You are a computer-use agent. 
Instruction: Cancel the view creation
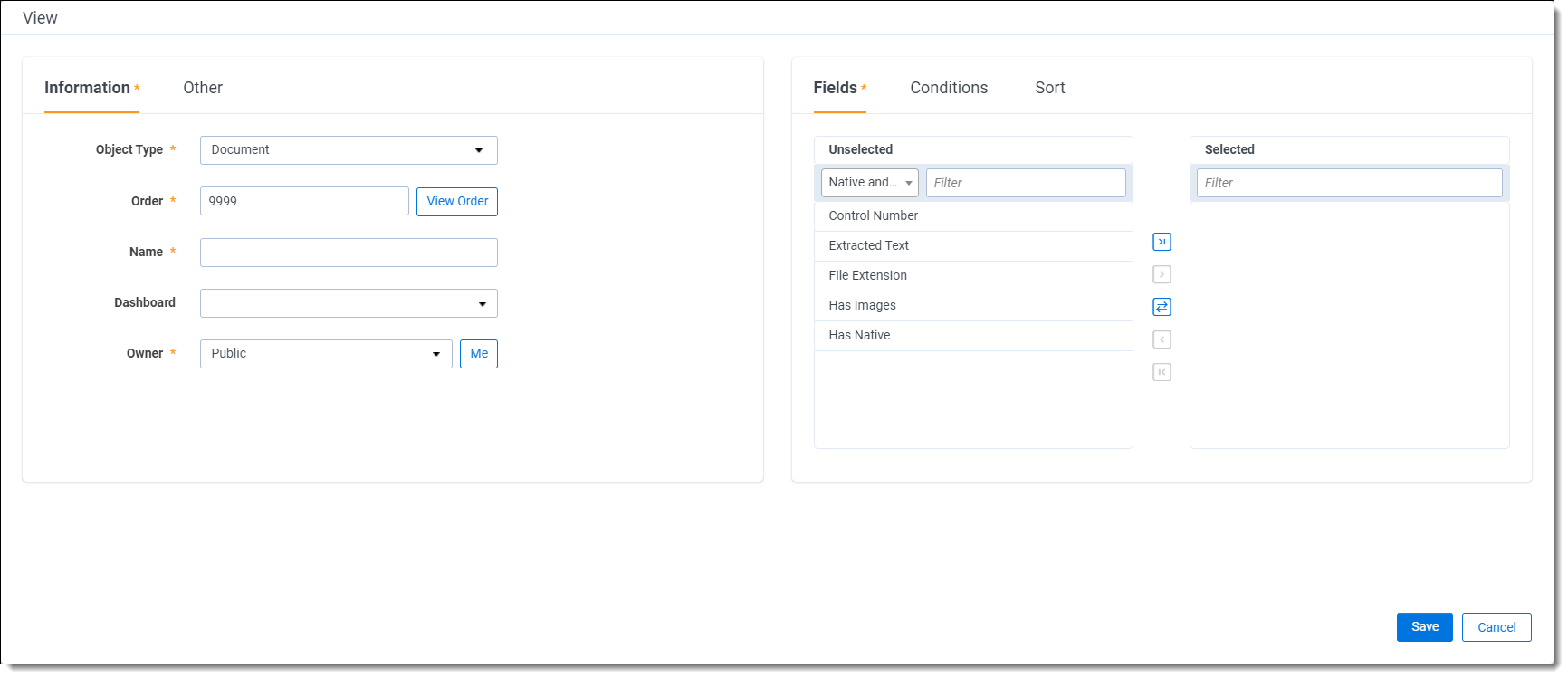(1496, 627)
